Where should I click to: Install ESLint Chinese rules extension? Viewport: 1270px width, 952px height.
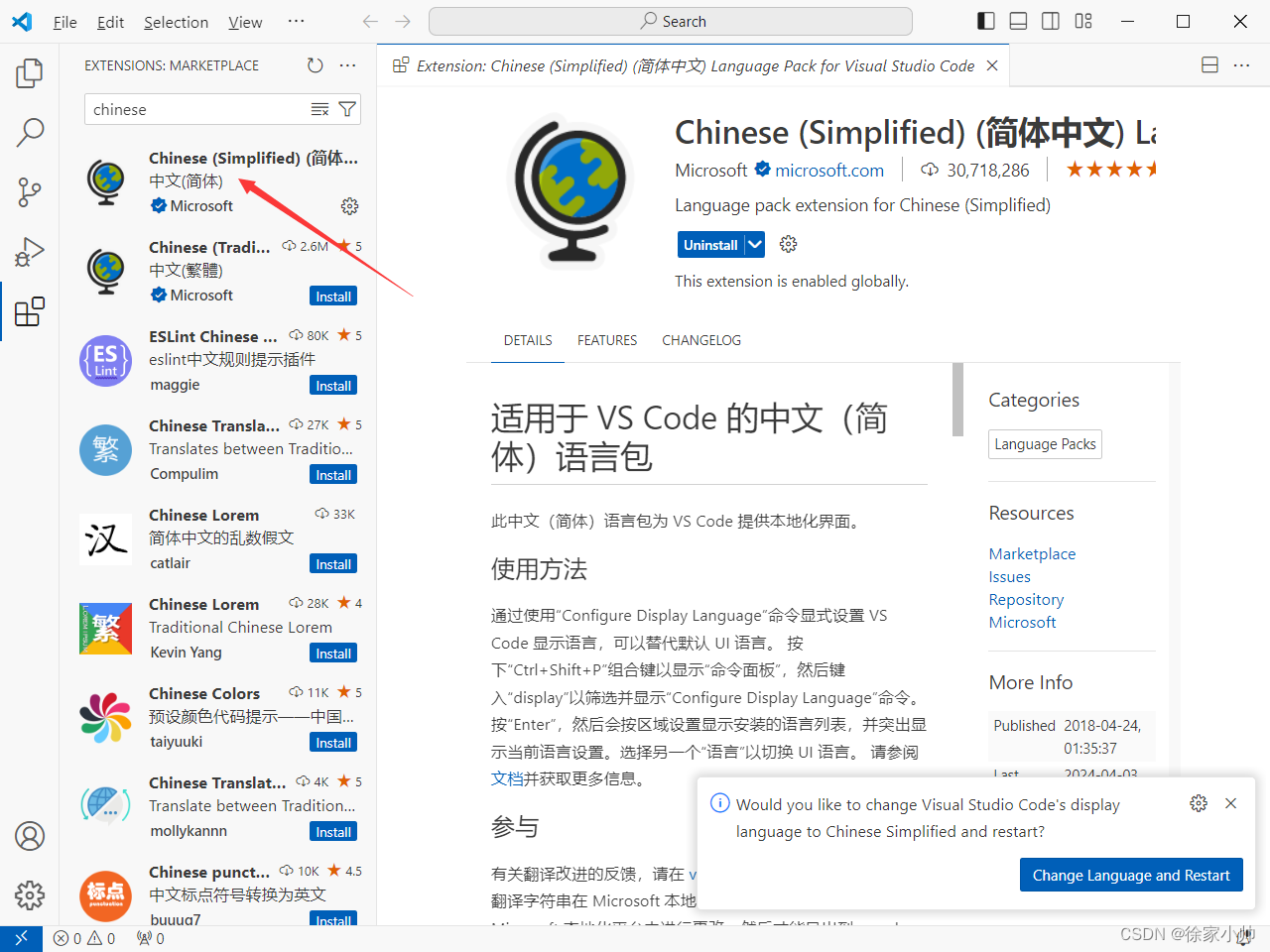click(x=333, y=386)
